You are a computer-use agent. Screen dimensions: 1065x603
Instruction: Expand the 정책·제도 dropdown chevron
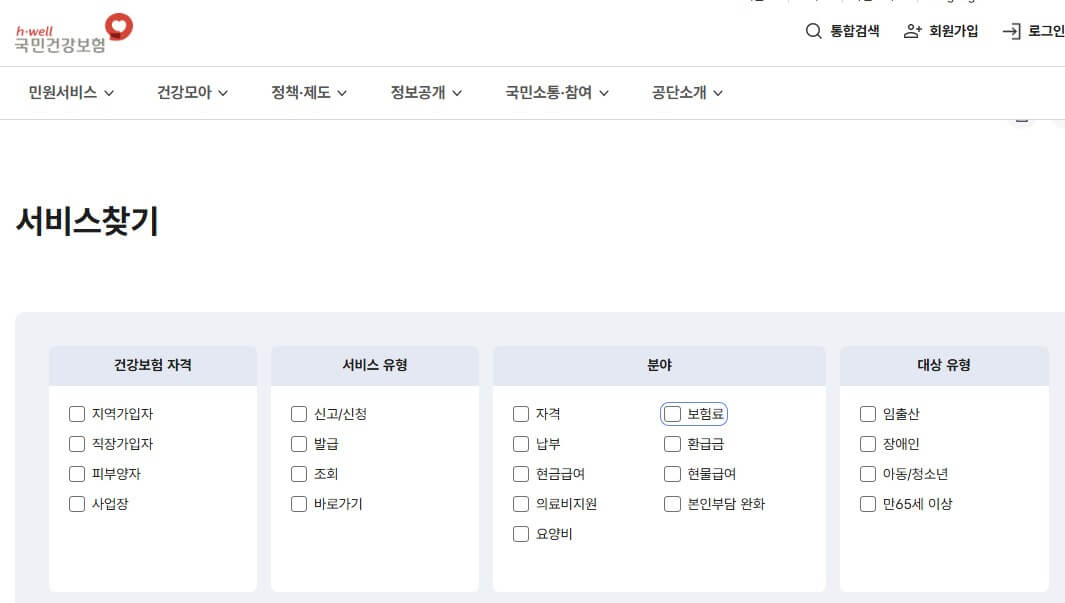point(344,92)
